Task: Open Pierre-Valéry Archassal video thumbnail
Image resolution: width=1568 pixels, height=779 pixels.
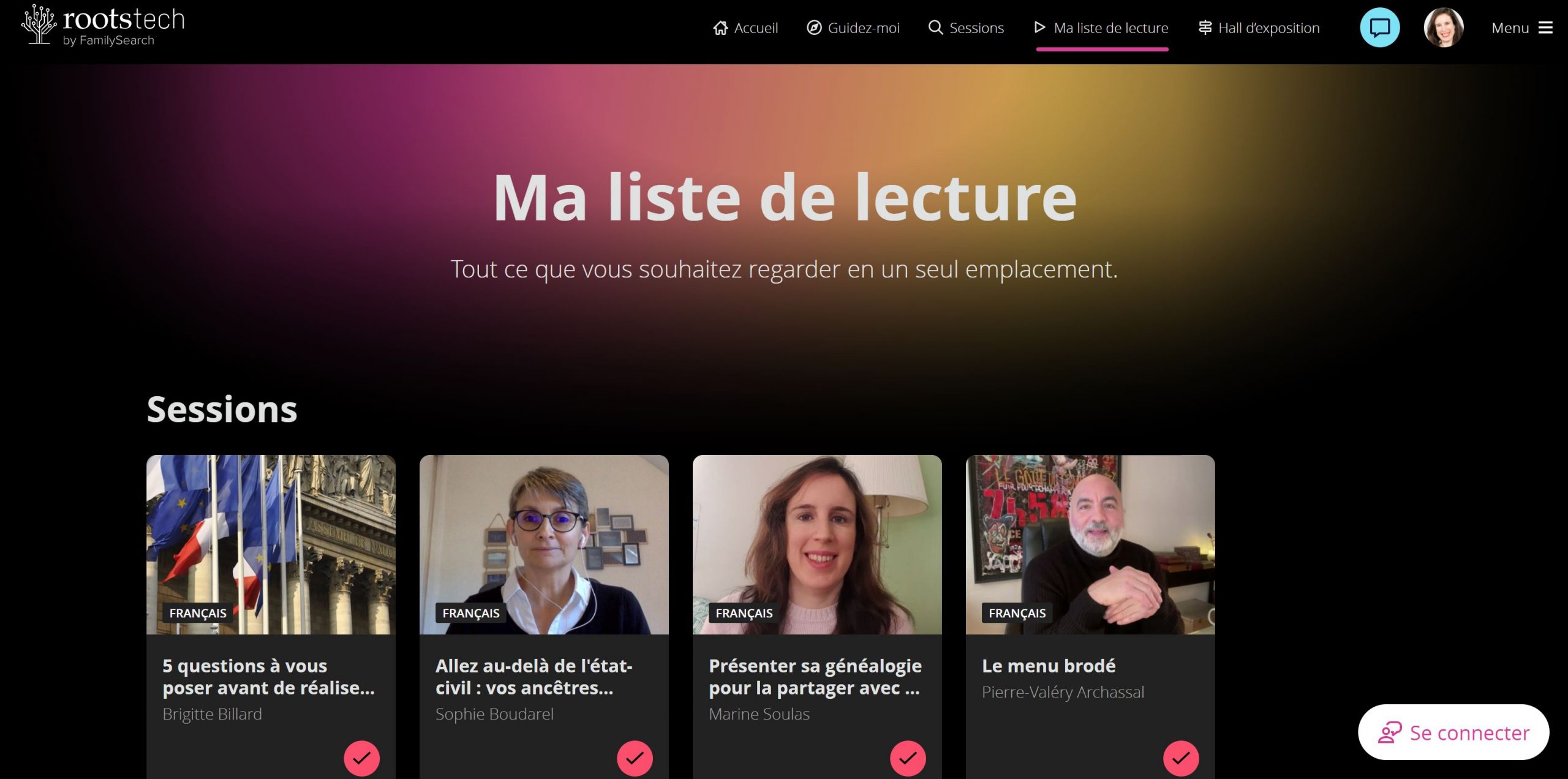Action: click(x=1090, y=544)
